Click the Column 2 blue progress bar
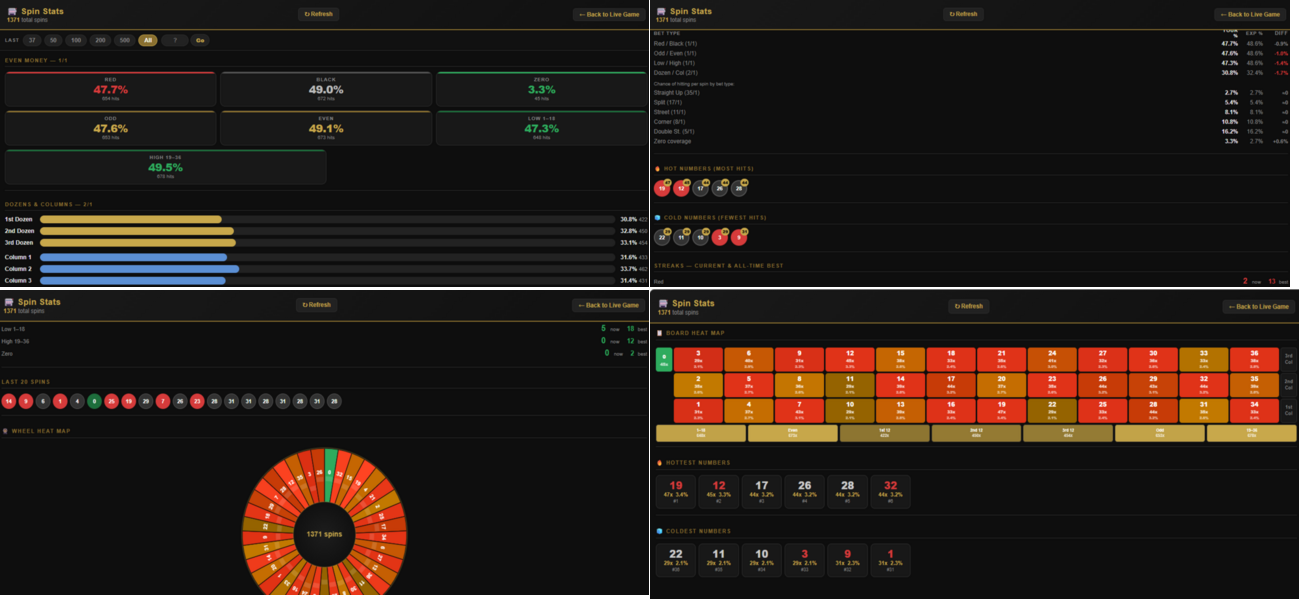This screenshot has height=600, width=1300. coord(139,269)
